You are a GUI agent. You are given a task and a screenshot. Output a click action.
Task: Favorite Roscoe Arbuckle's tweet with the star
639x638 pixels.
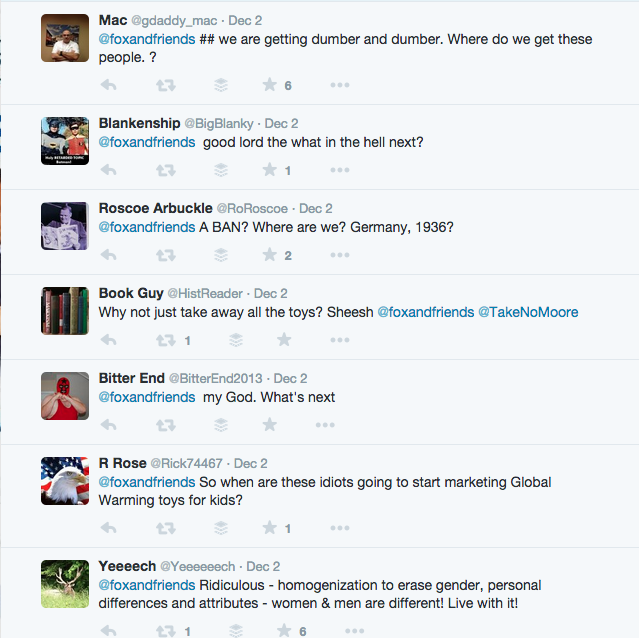[269, 255]
